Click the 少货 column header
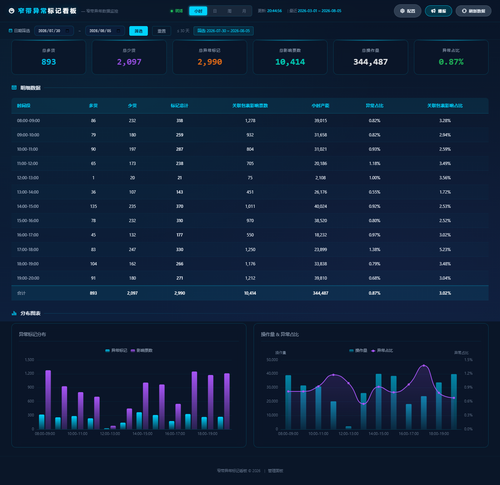The height and width of the screenshot is (485, 500). coord(132,106)
